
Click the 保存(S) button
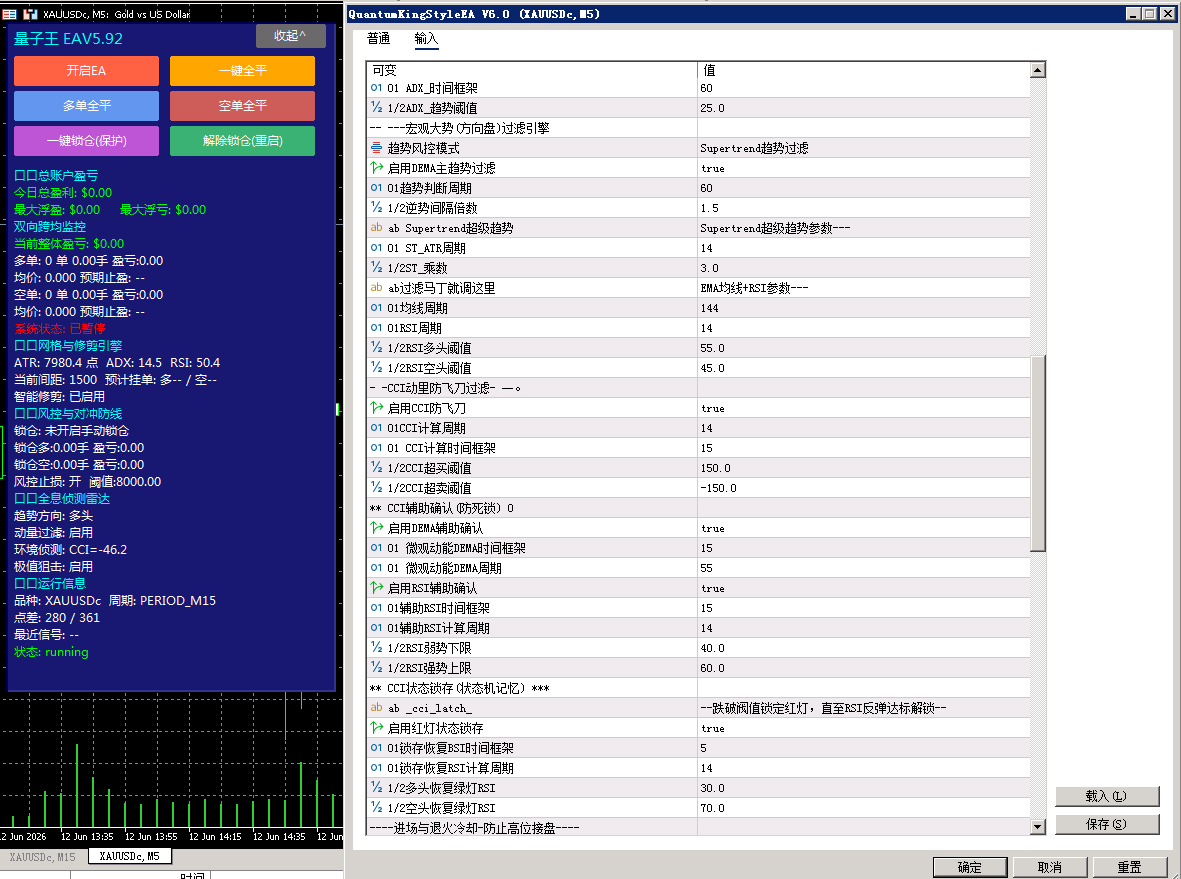1106,824
